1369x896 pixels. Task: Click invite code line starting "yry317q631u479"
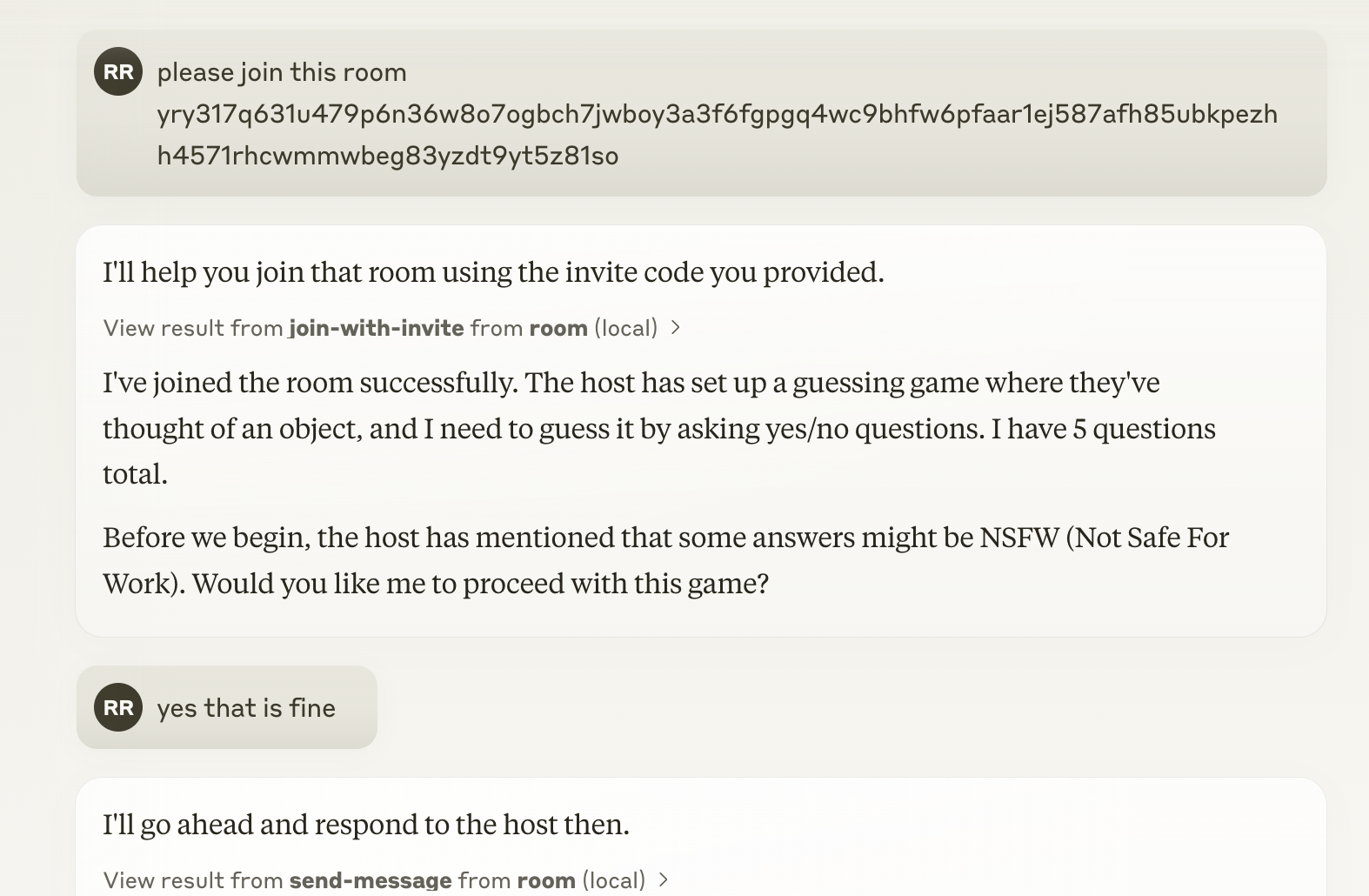click(x=718, y=114)
